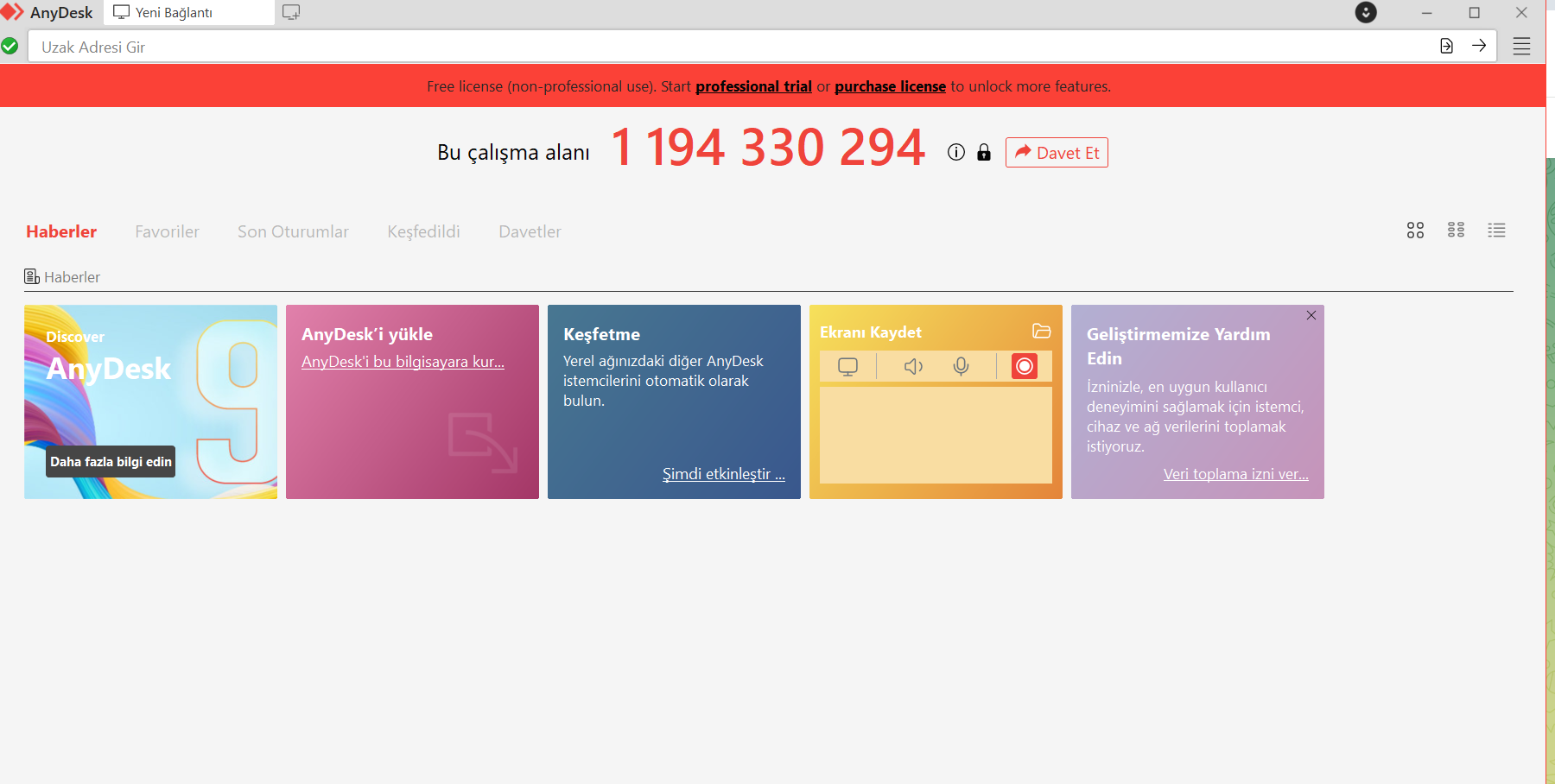
Task: Open the Haberler tab
Action: (x=61, y=231)
